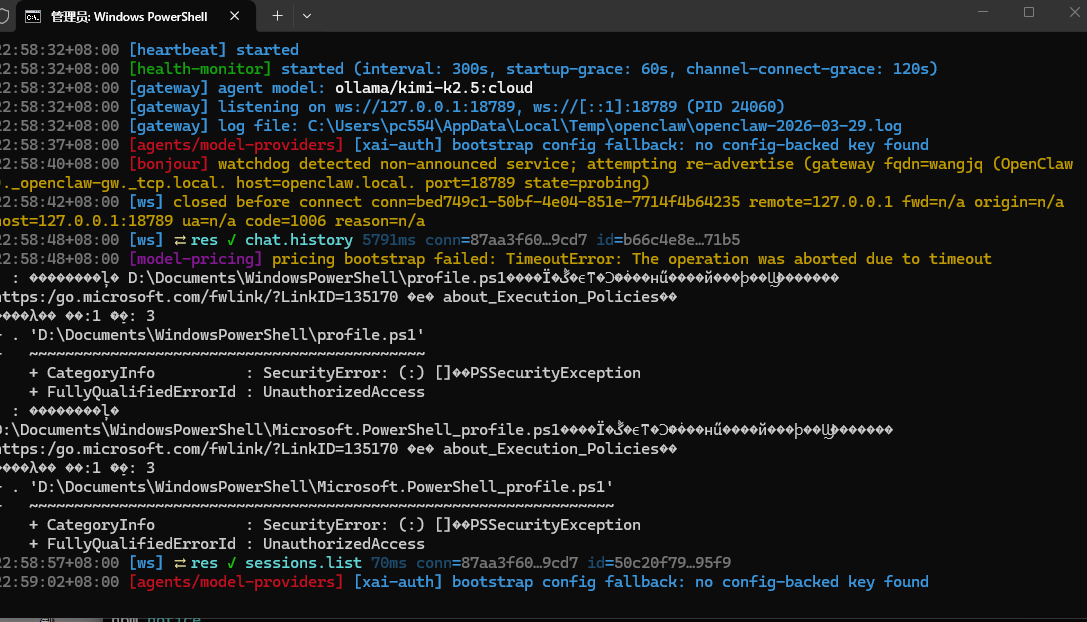1087x622 pixels.
Task: Click the second 'UnauthorizedAccess' error id
Action: (343, 544)
